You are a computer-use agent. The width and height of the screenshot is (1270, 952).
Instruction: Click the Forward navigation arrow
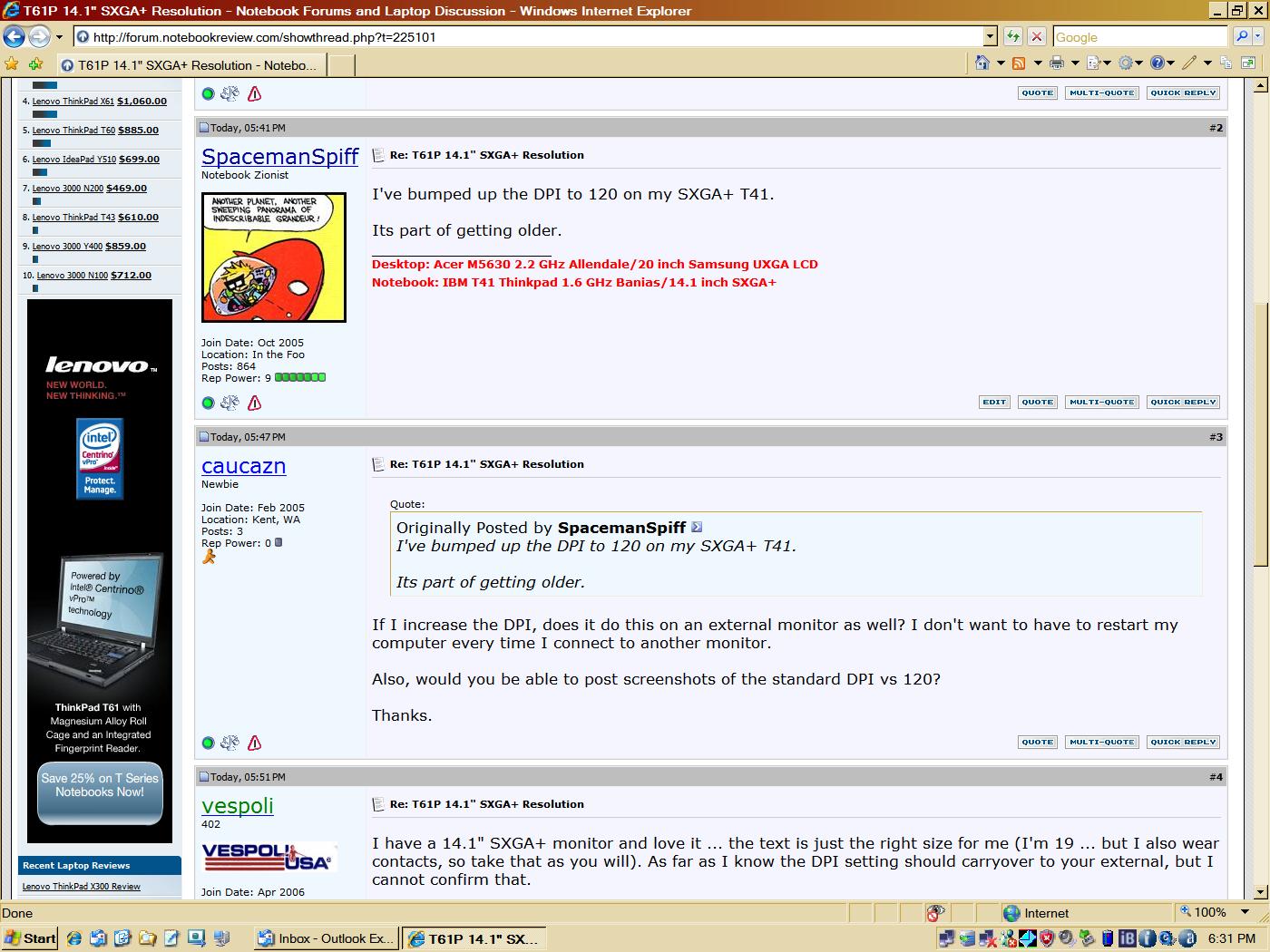tap(39, 37)
